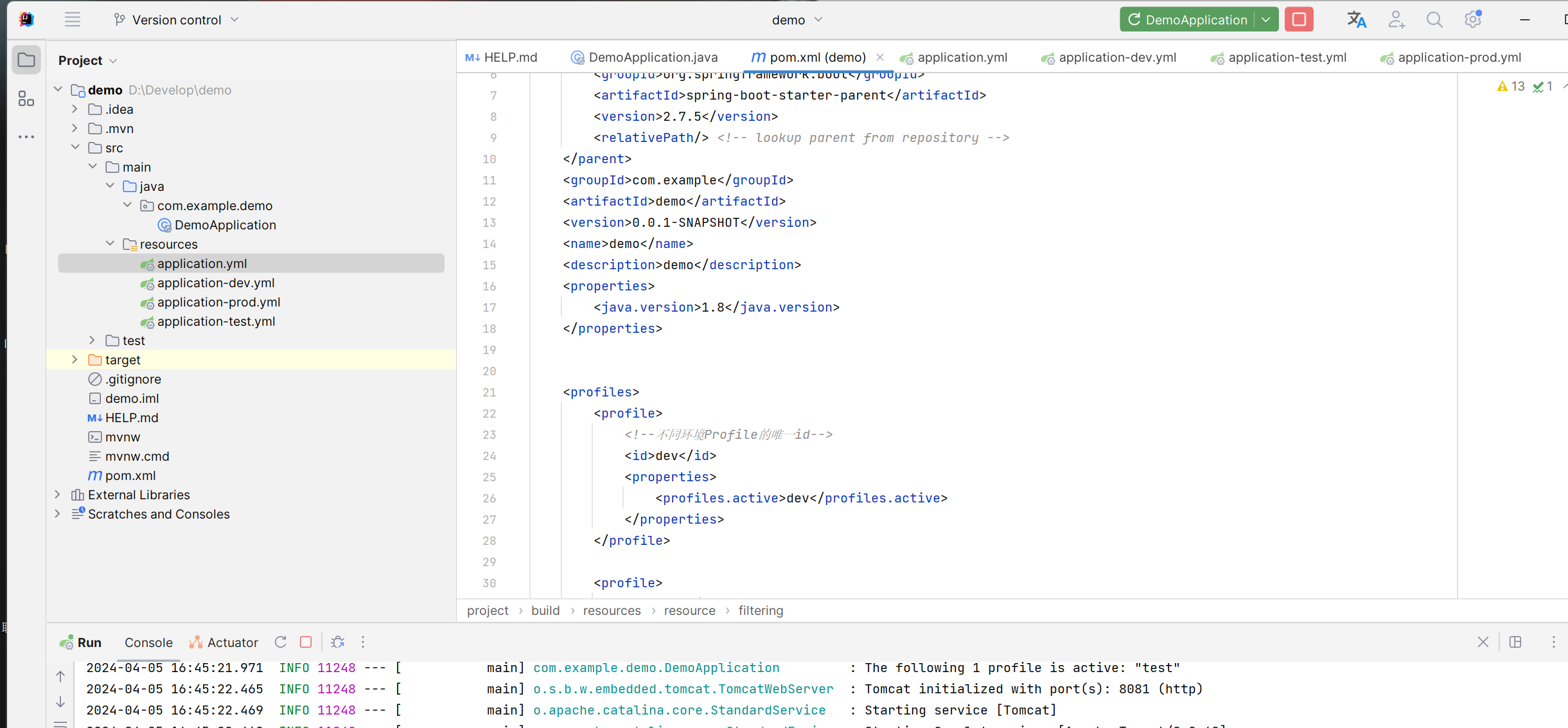Open the Console tab in Run panel
The height and width of the screenshot is (728, 1568).
coord(148,643)
